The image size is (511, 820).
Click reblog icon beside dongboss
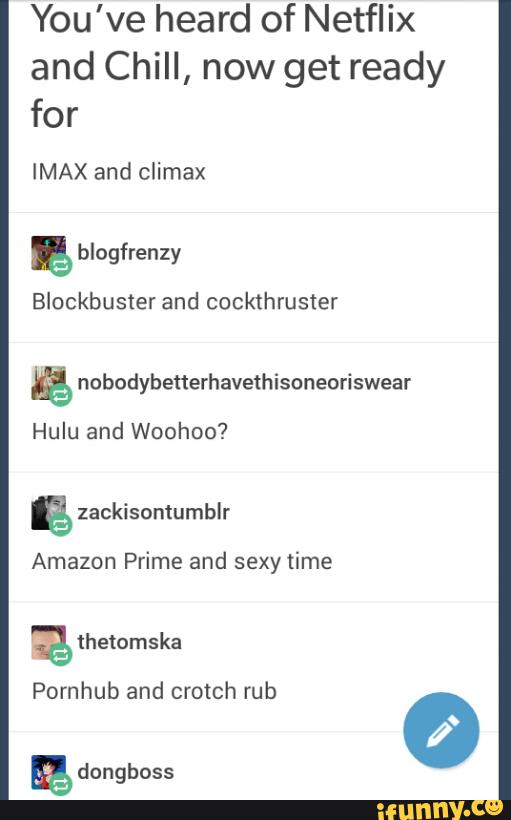61,785
